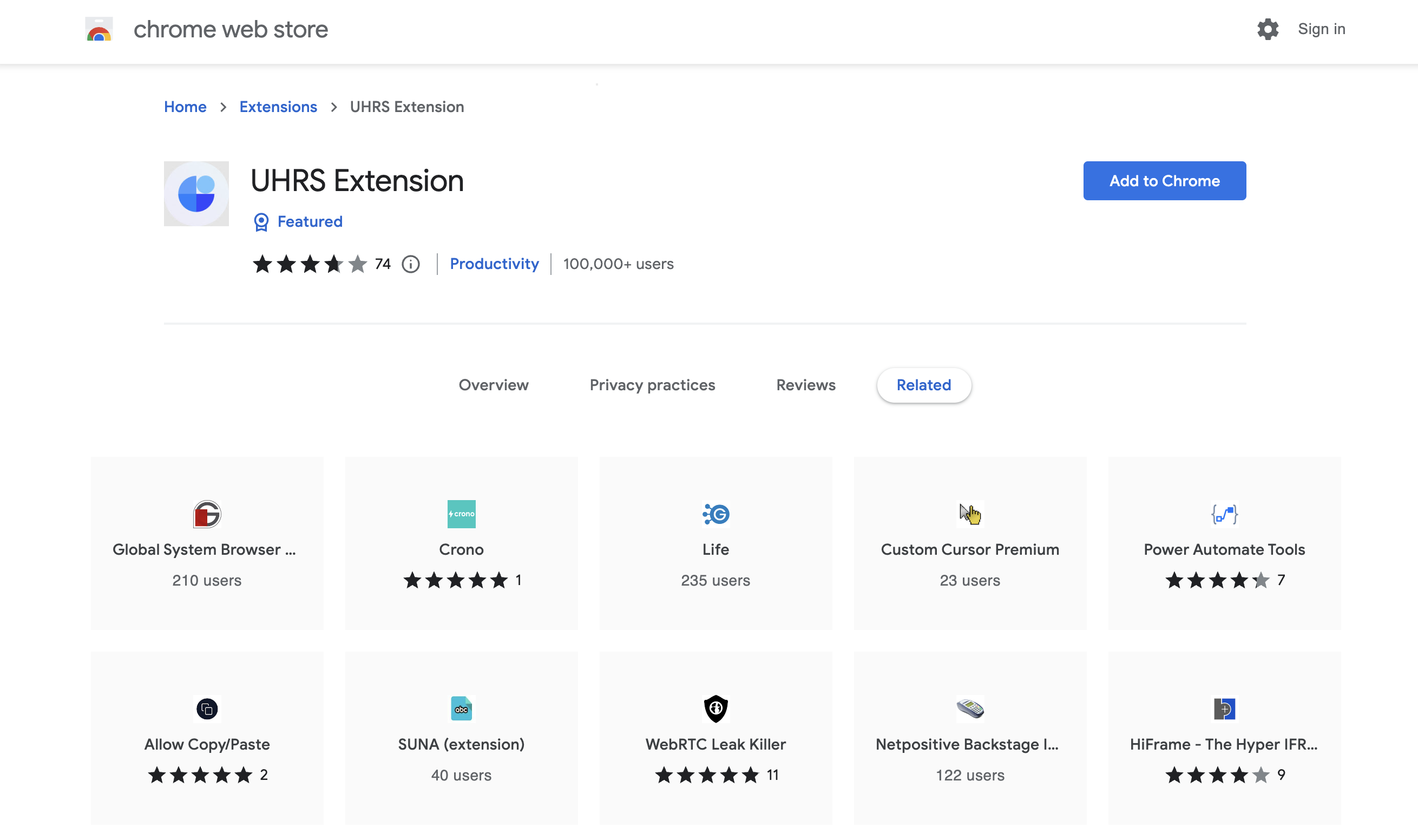1418x840 pixels.
Task: Click HiFrame's star rating
Action: point(1217,775)
